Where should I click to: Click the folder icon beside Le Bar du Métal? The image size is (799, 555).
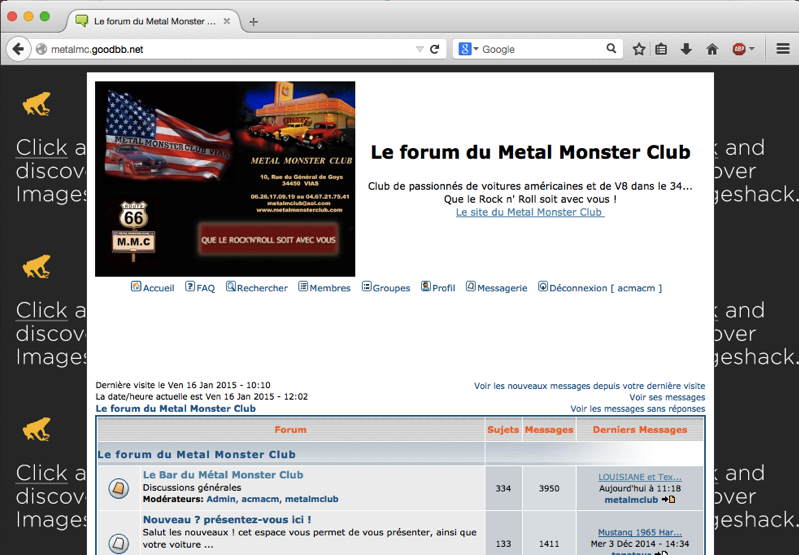(x=118, y=488)
